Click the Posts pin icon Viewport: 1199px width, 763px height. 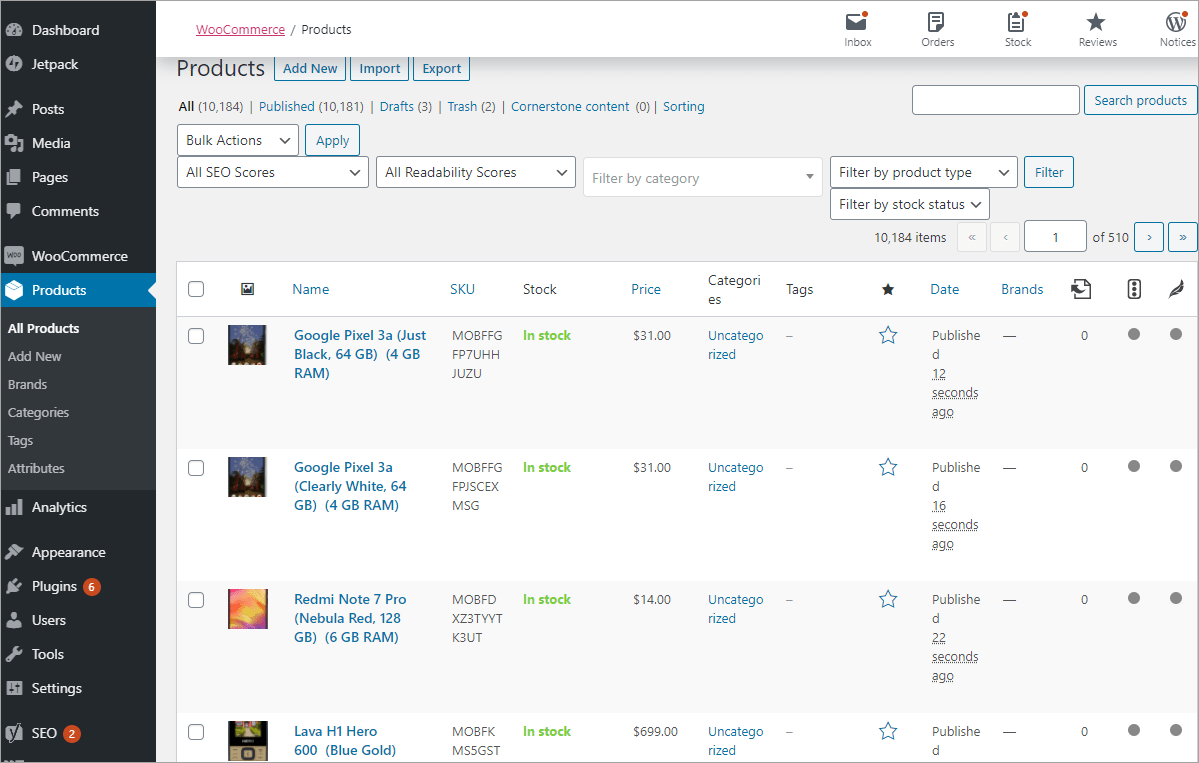click(14, 109)
